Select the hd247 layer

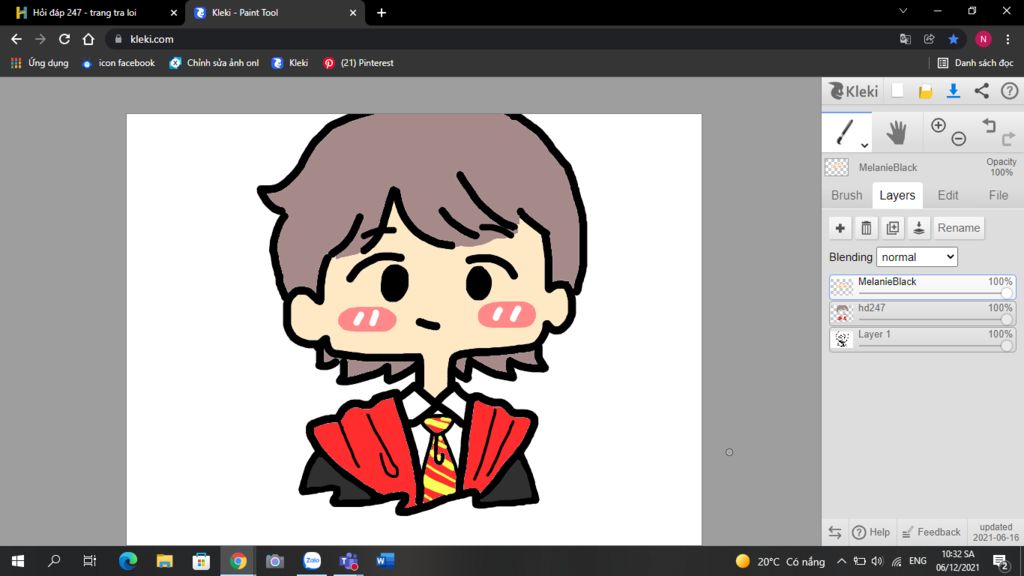(922, 313)
